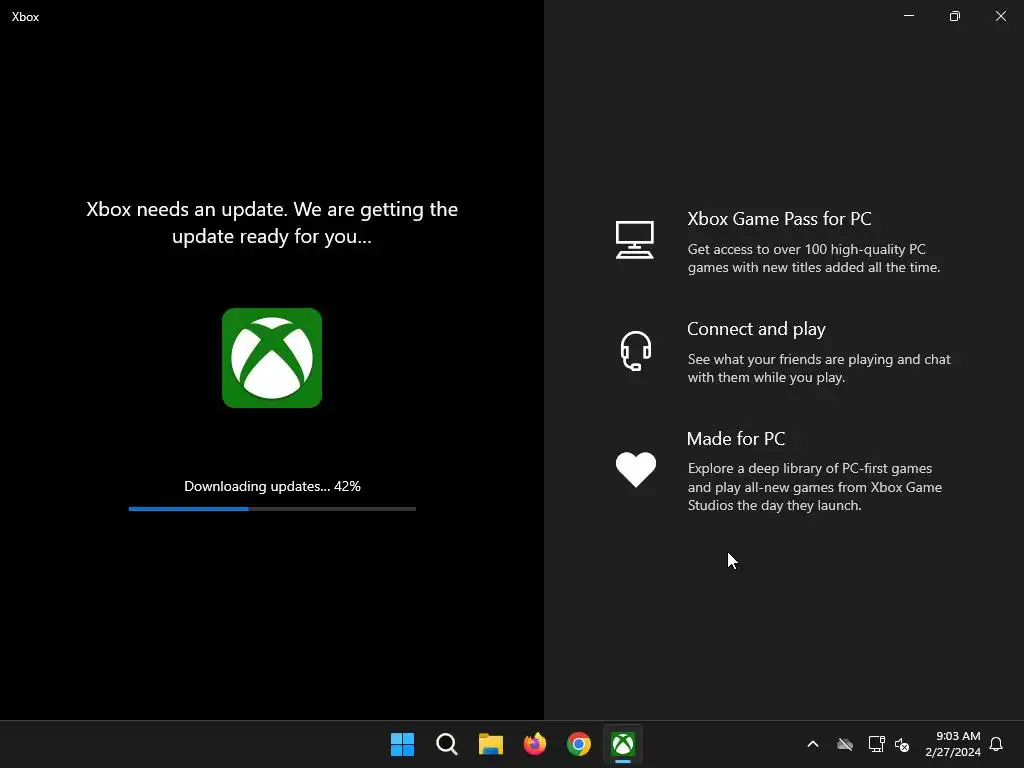The width and height of the screenshot is (1024, 768).
Task: Click the computer monitor icon beside Xbox Game Pass
Action: point(635,240)
